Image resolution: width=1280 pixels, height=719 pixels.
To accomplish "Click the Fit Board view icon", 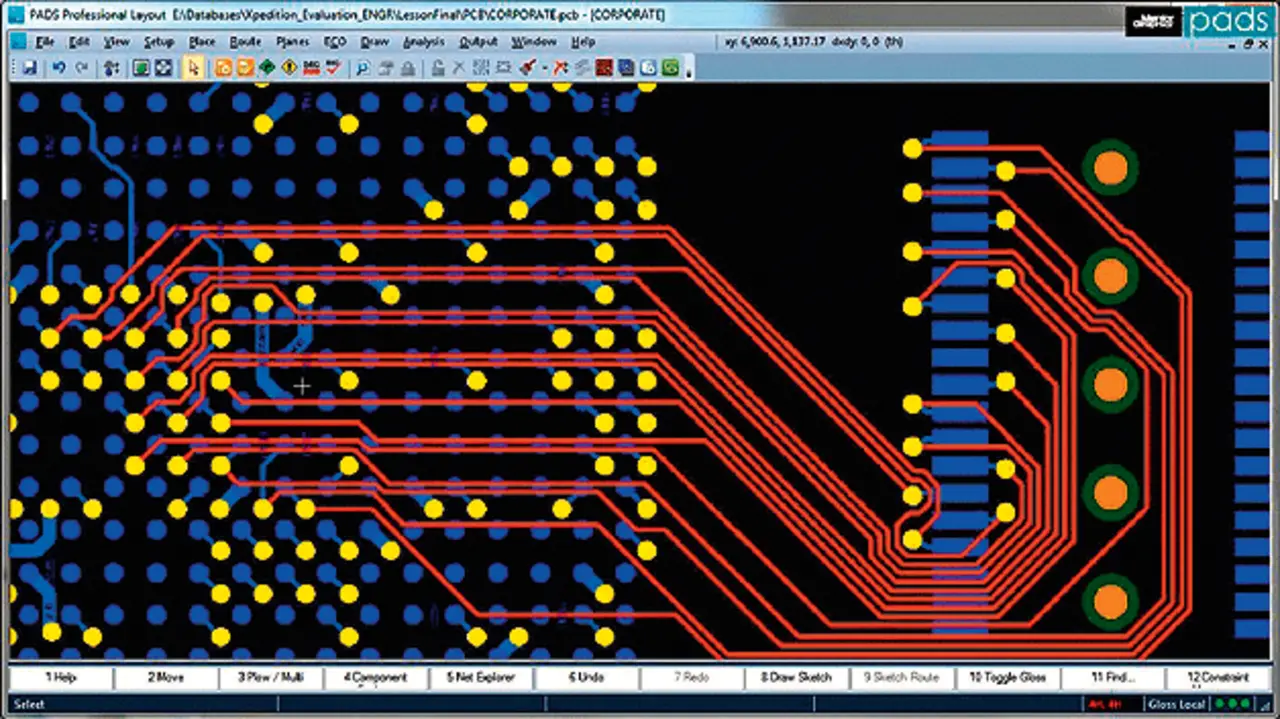I will click(x=164, y=68).
